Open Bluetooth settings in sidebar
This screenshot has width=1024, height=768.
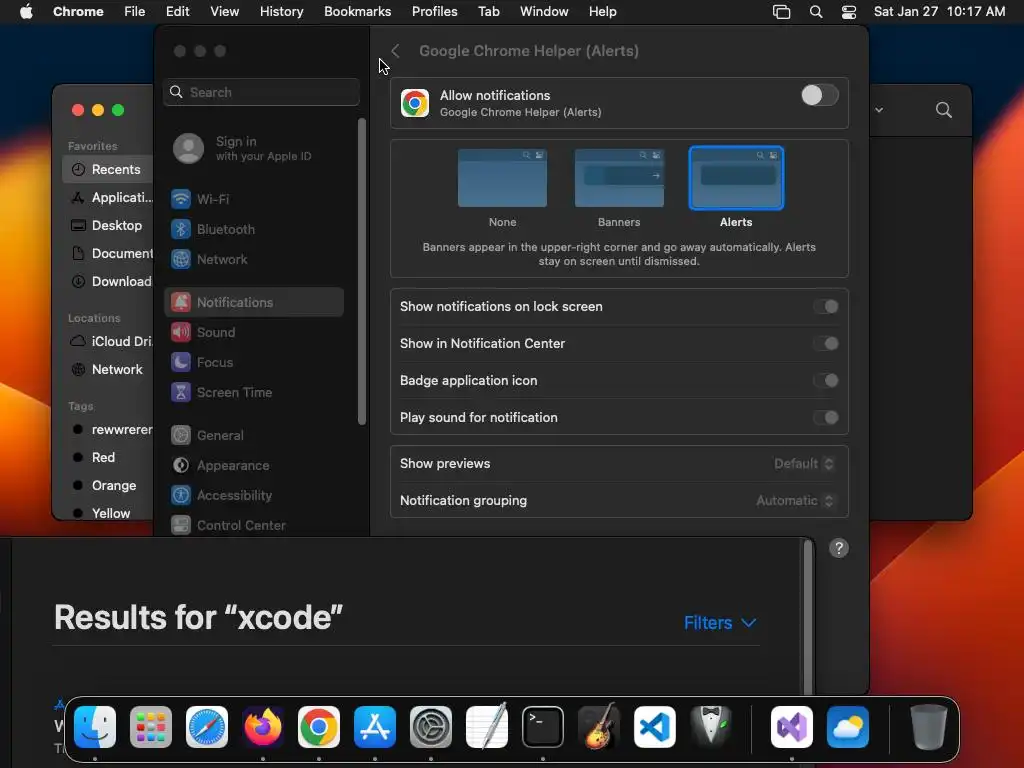pos(254,229)
